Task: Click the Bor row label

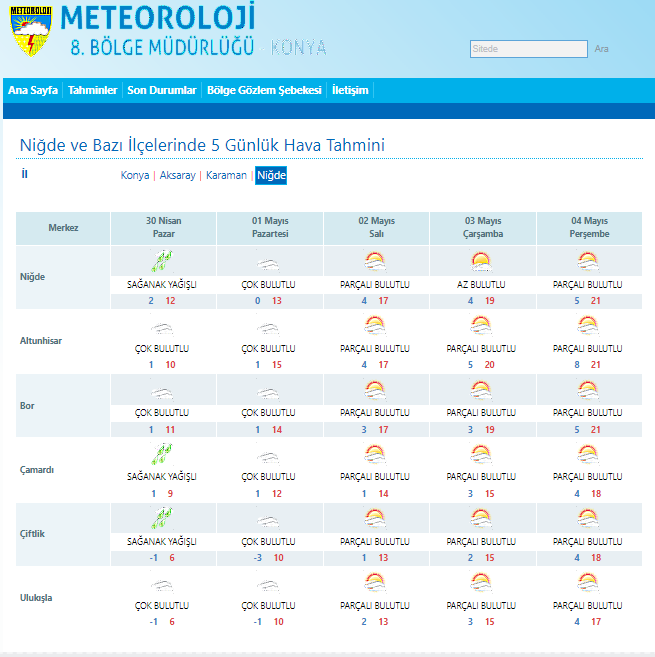Action: click(27, 406)
